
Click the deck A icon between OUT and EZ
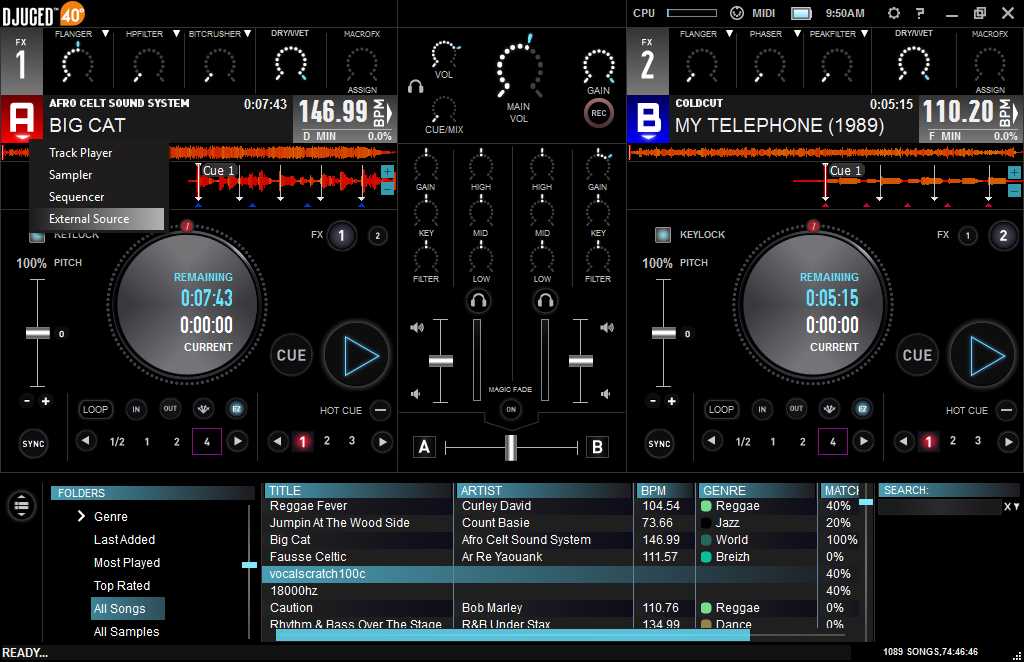coord(203,409)
